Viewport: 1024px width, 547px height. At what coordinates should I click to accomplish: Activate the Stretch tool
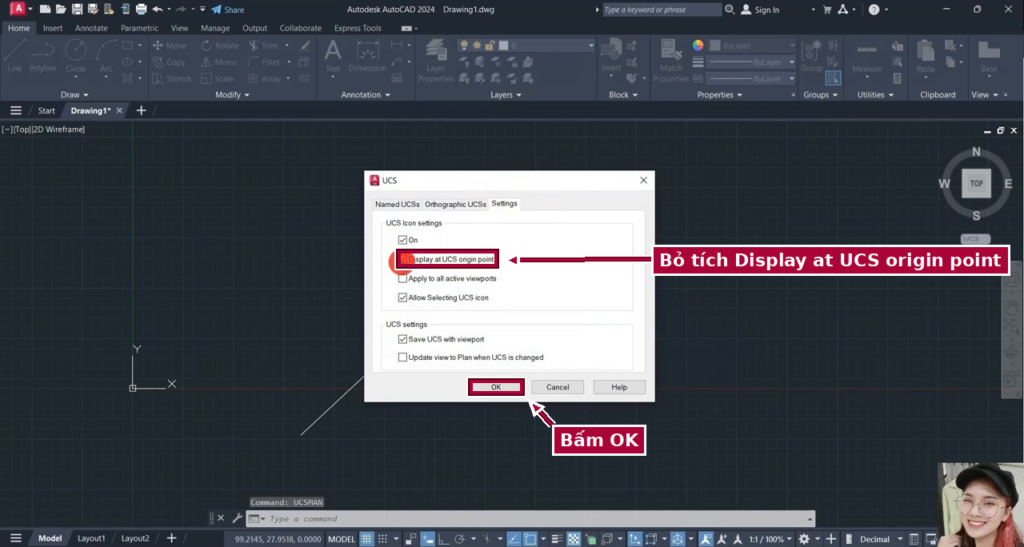tap(172, 78)
